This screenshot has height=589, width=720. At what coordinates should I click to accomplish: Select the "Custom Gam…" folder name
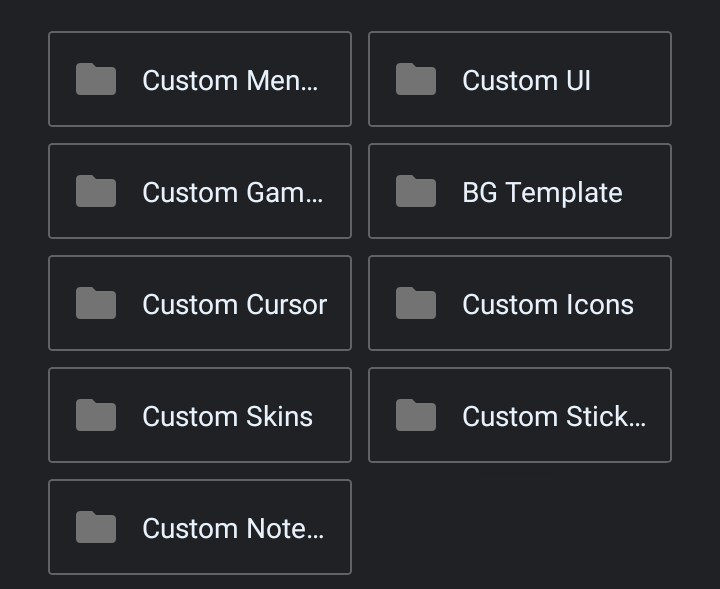[232, 193]
